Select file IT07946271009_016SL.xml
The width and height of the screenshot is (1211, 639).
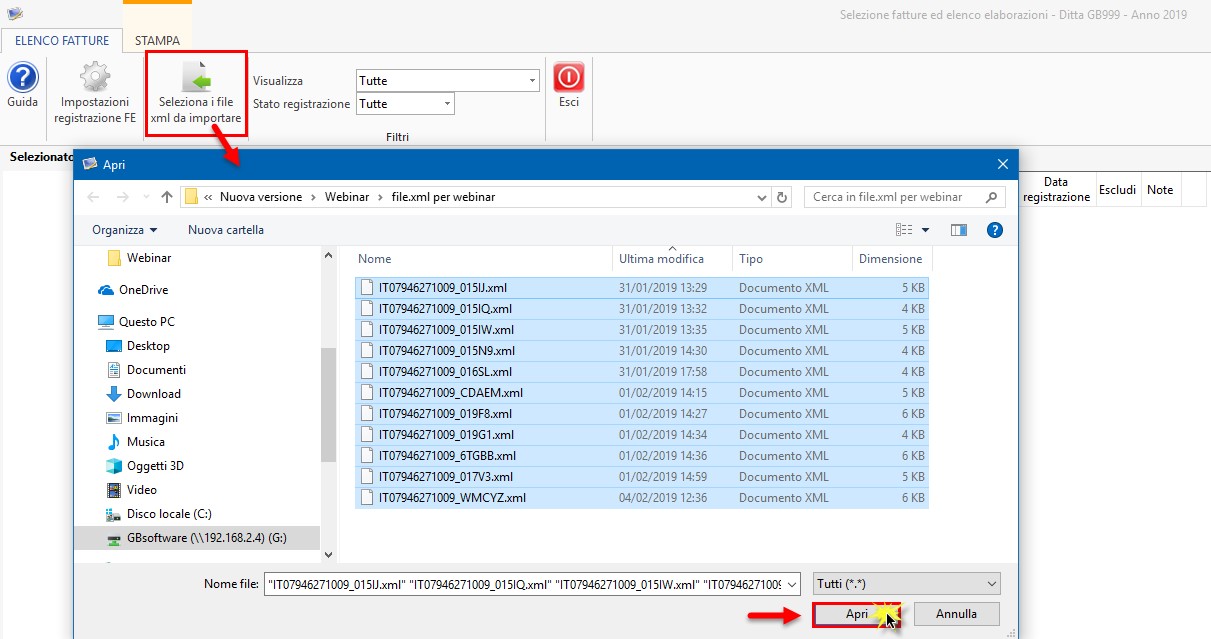[x=642, y=372]
